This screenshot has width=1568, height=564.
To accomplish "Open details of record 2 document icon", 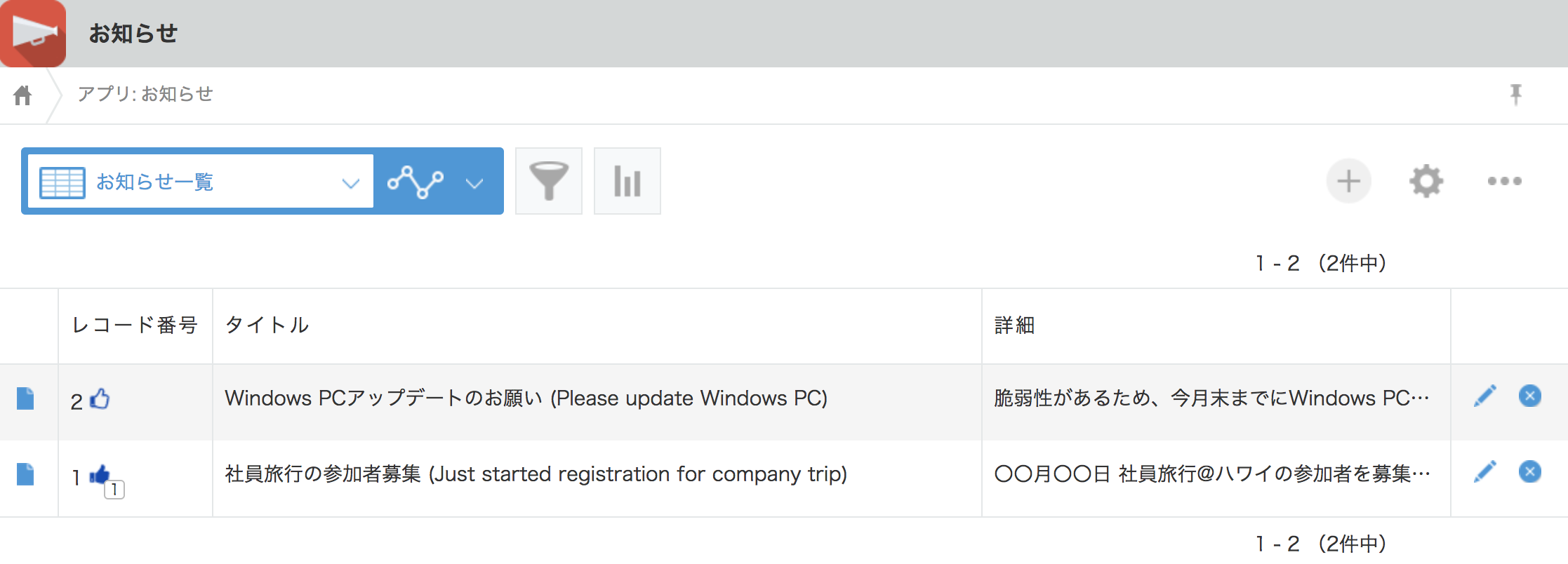I will (25, 398).
